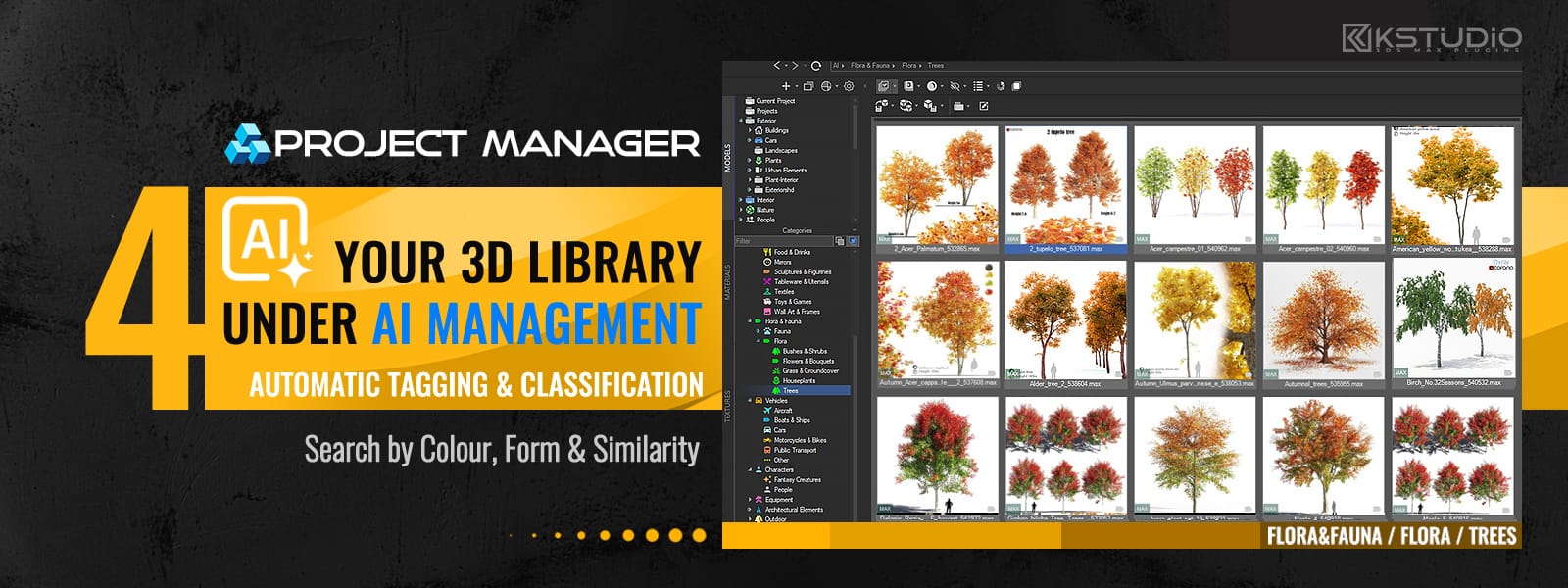Screen dimensions: 1568x588
Task: Click the edit pencil-in-square icon
Action: (984, 106)
